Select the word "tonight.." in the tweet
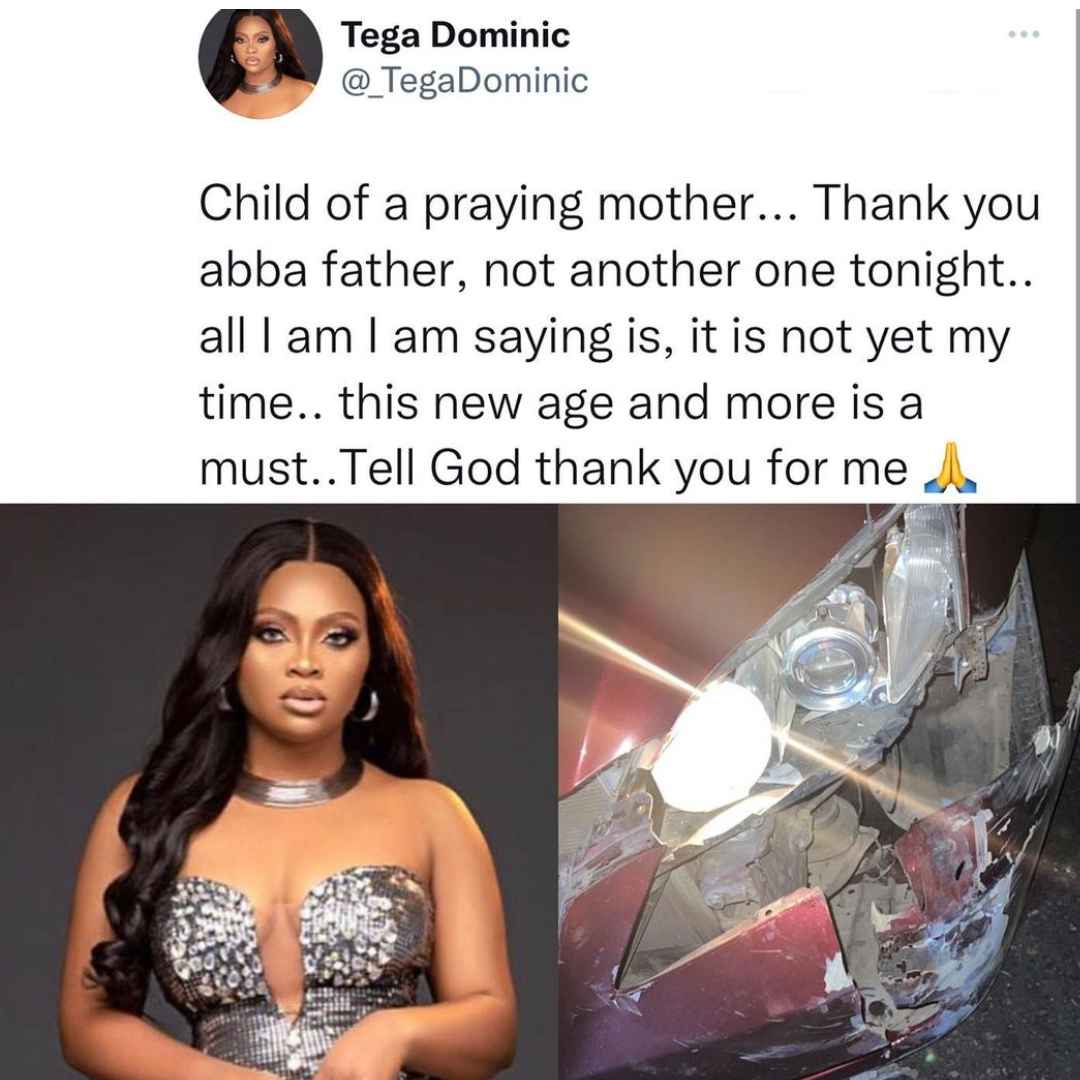Screen dimensions: 1080x1080 (942, 271)
